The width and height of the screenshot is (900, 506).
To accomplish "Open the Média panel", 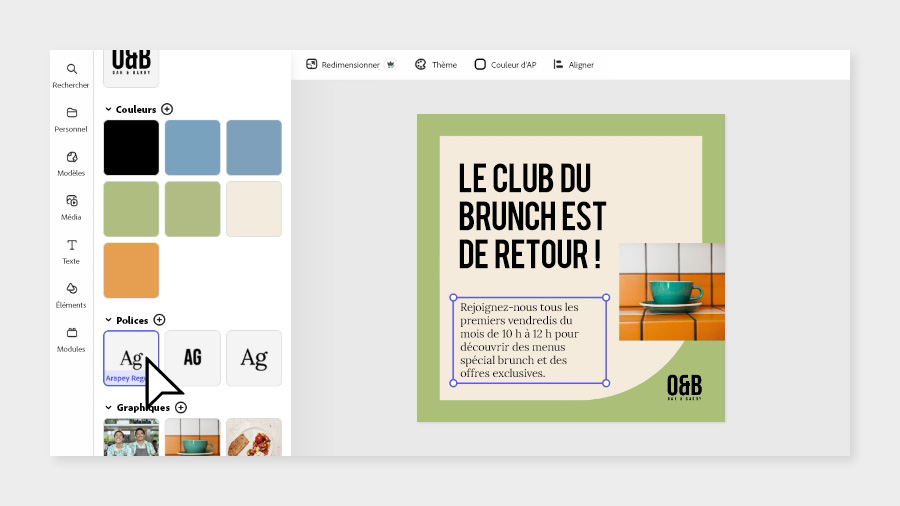I will [71, 208].
